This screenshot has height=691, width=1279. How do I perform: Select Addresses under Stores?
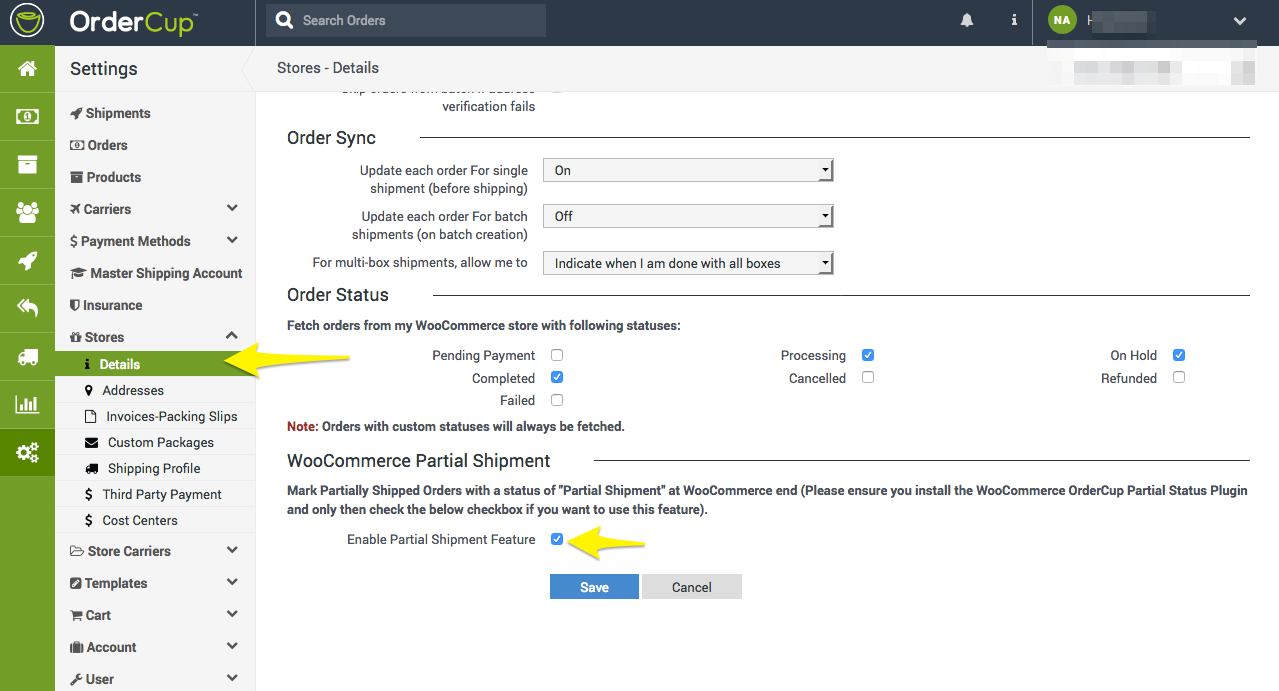(133, 390)
